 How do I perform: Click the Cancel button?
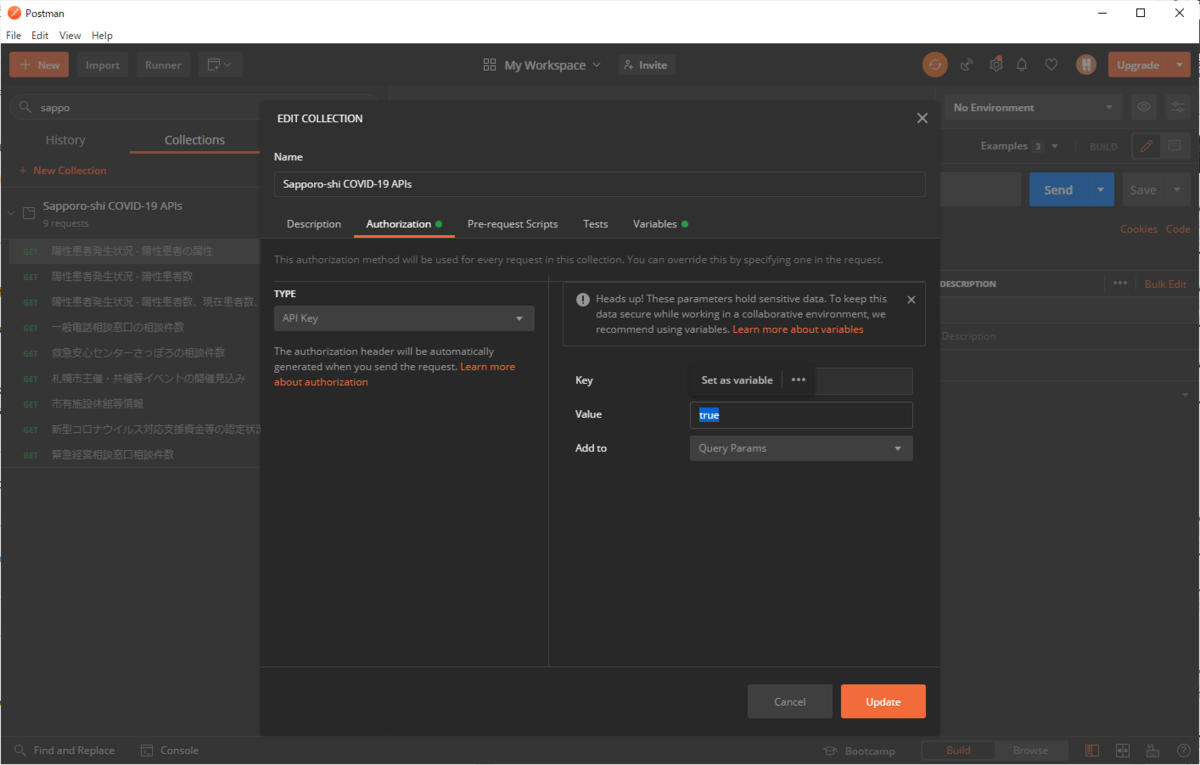click(x=790, y=701)
